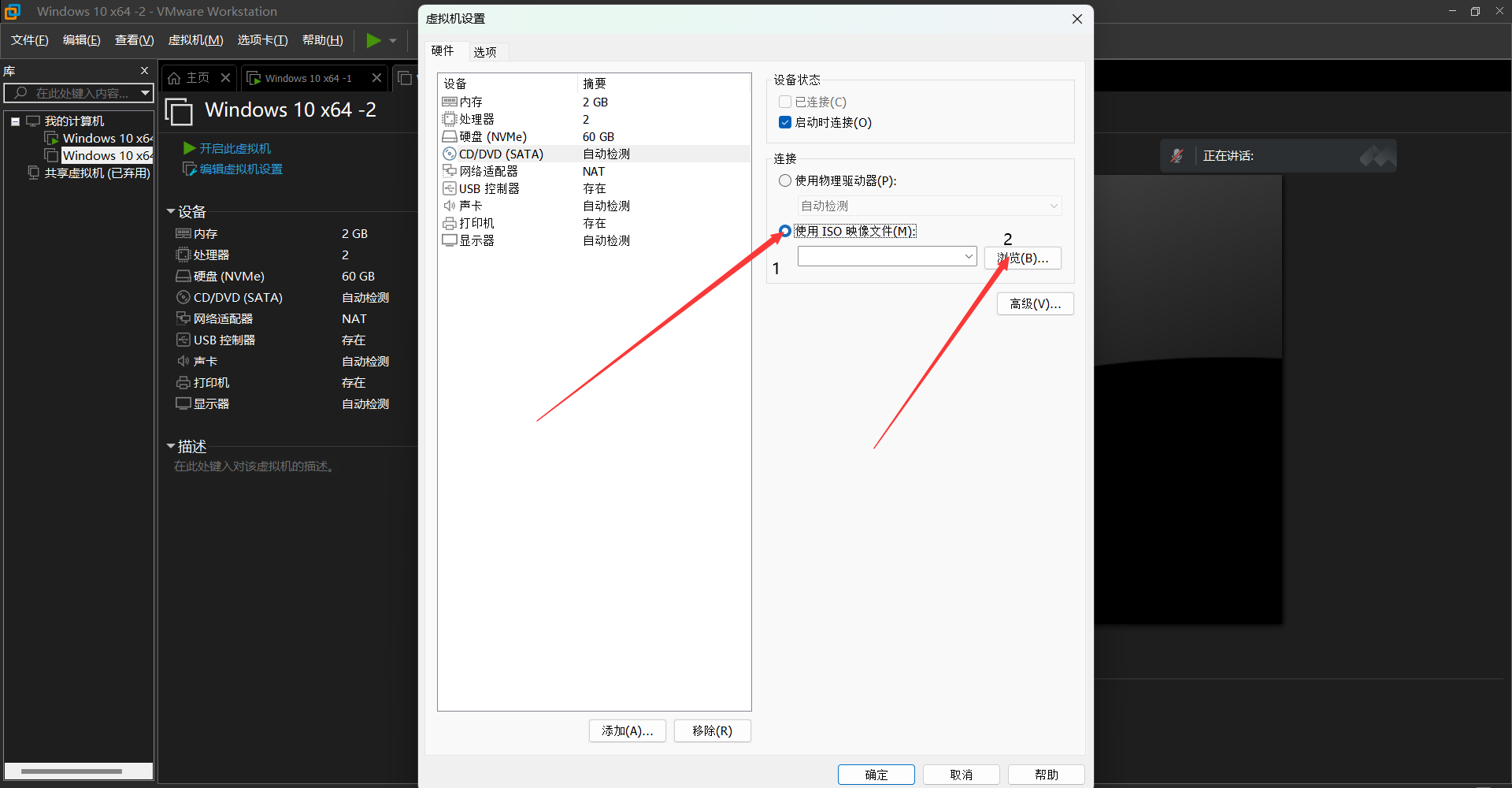Confirm settings with 确定 button
The image size is (1512, 788).
pyautogui.click(x=876, y=775)
